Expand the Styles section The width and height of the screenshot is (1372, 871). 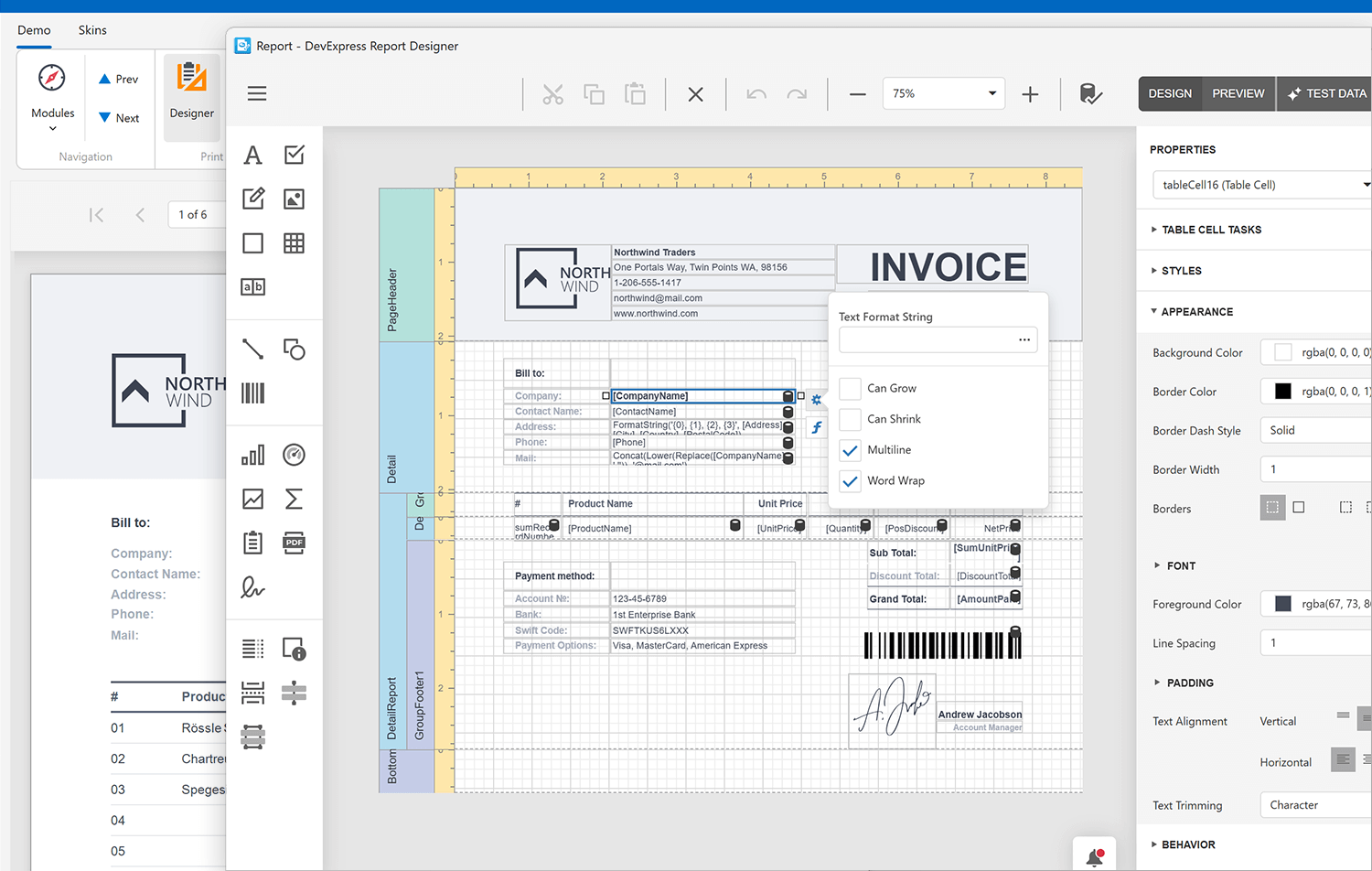coord(1177,271)
